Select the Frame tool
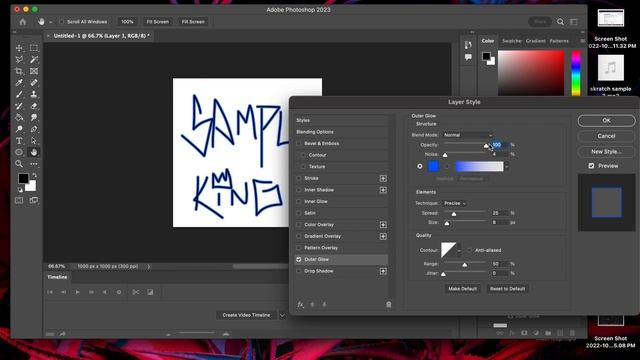The image size is (640, 360). [34, 71]
